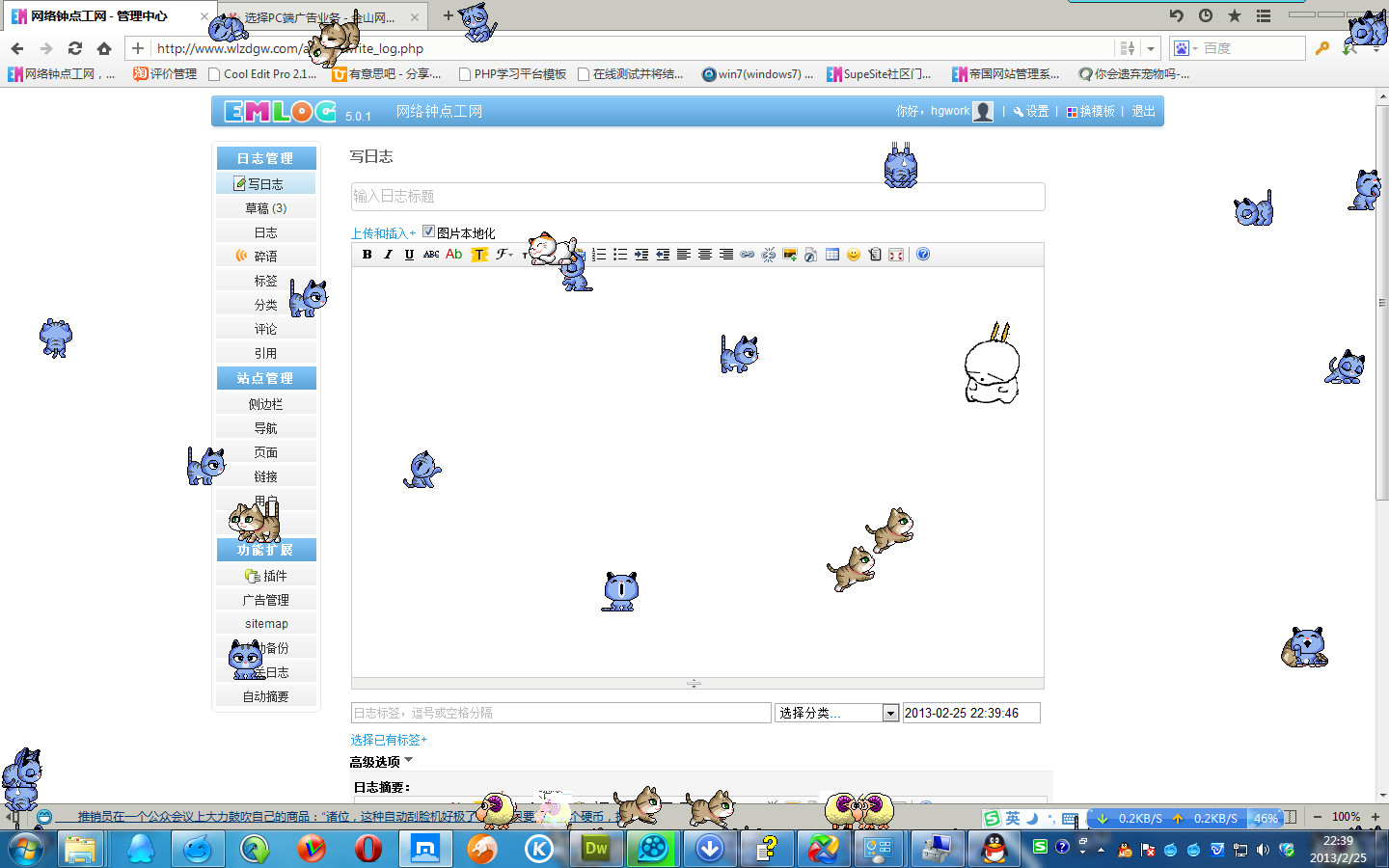Image resolution: width=1389 pixels, height=868 pixels.
Task: Open the sitemap plugin entry
Action: coord(266,624)
